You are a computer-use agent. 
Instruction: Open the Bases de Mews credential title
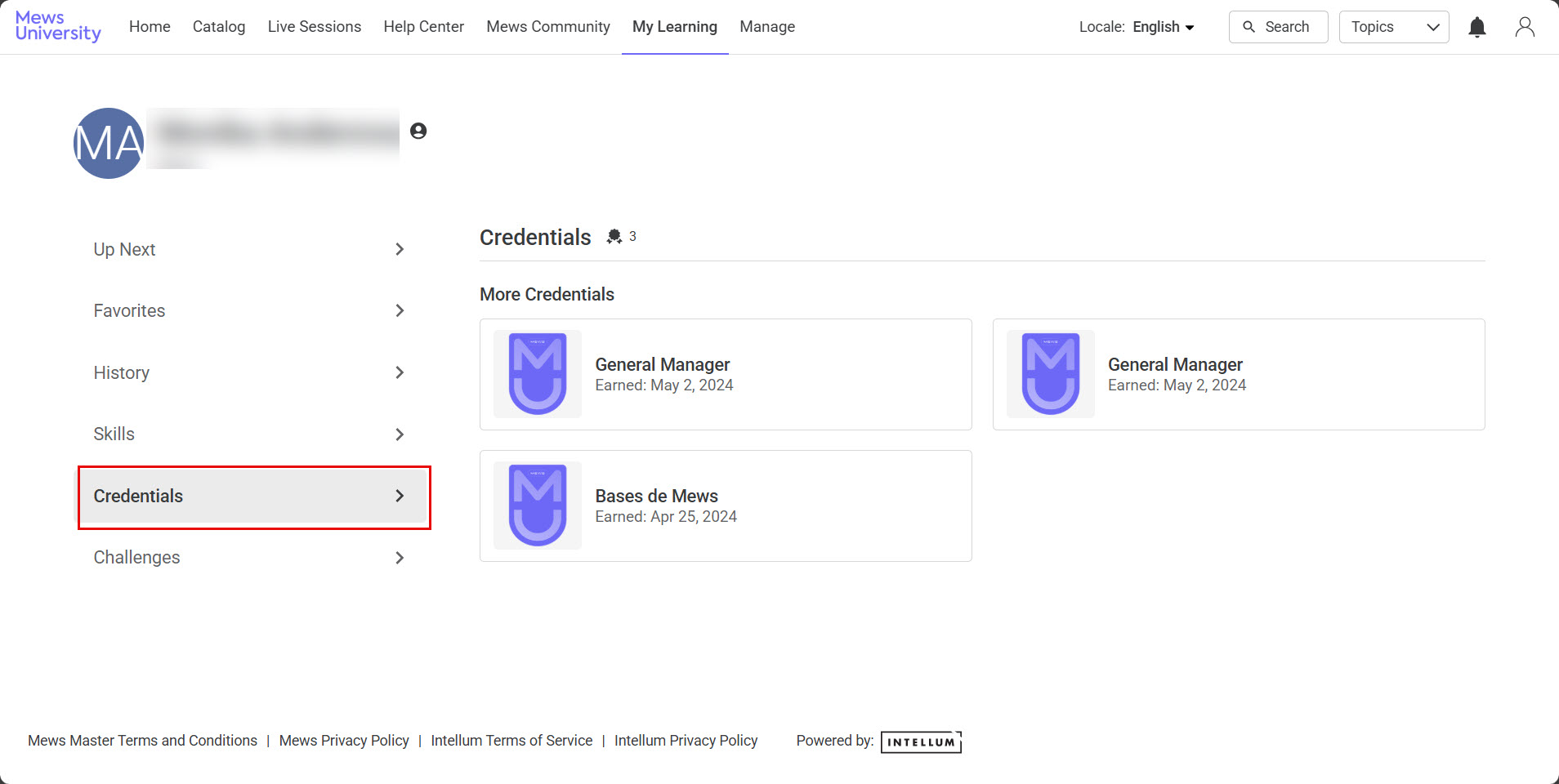(657, 496)
